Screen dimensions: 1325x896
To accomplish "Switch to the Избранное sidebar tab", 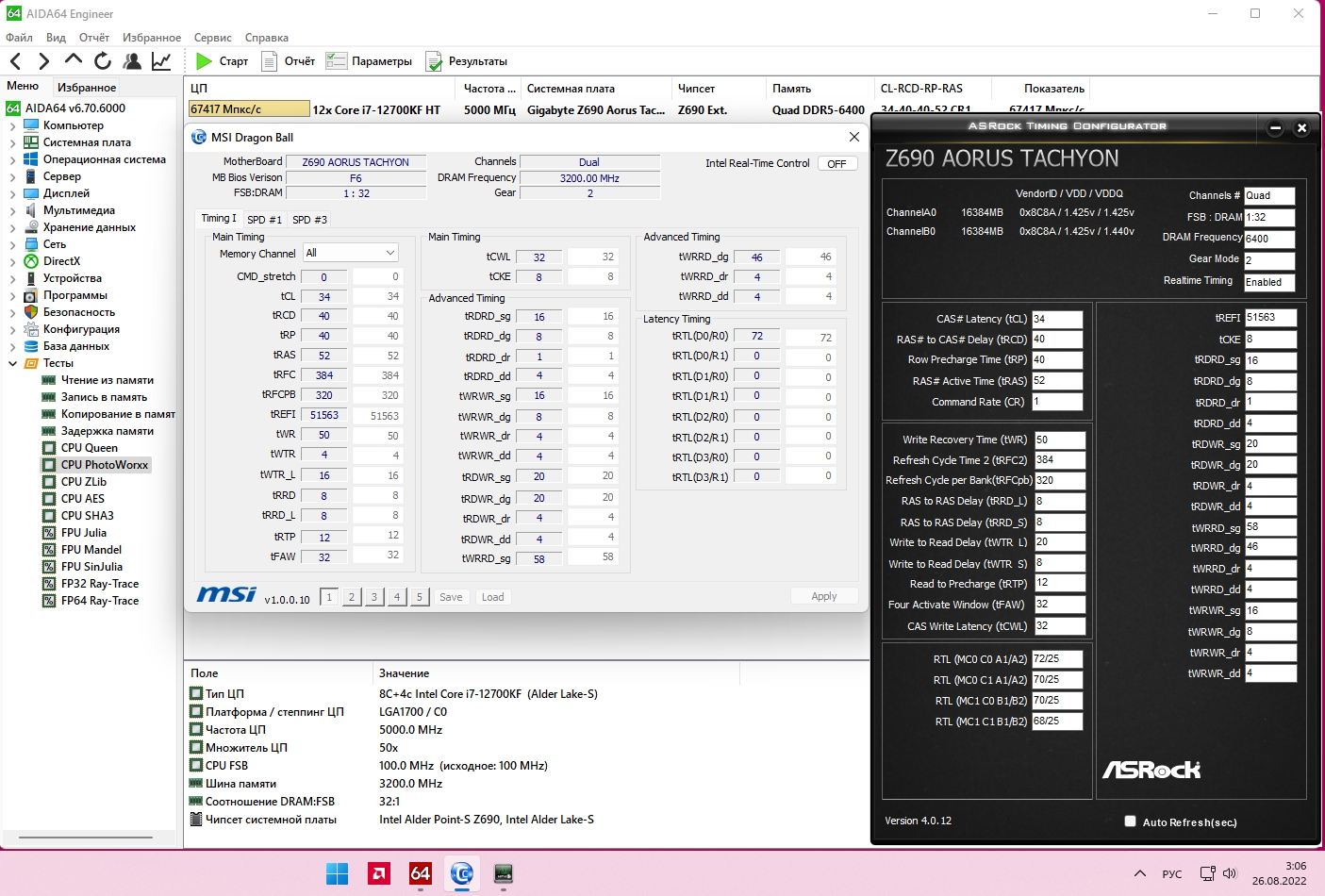I will point(87,87).
